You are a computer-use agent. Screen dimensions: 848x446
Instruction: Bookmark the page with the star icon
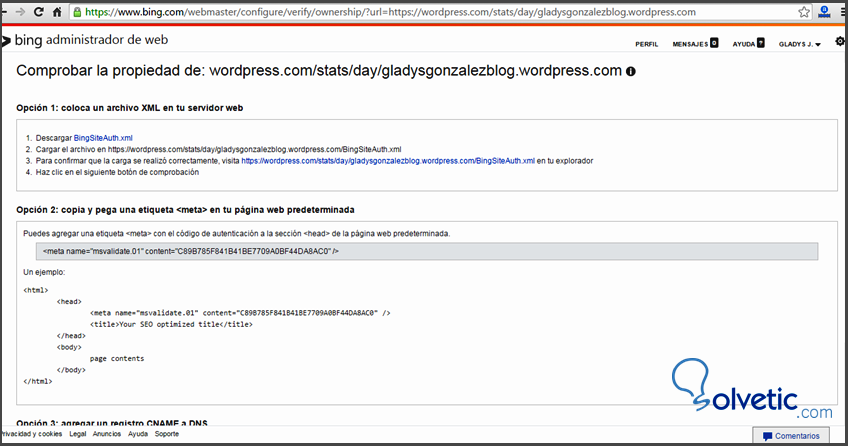tap(804, 12)
